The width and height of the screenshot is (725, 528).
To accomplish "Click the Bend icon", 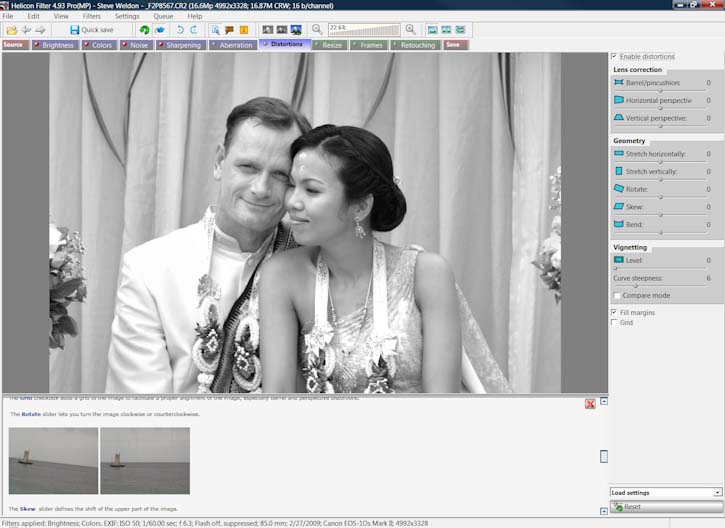I will (x=619, y=224).
